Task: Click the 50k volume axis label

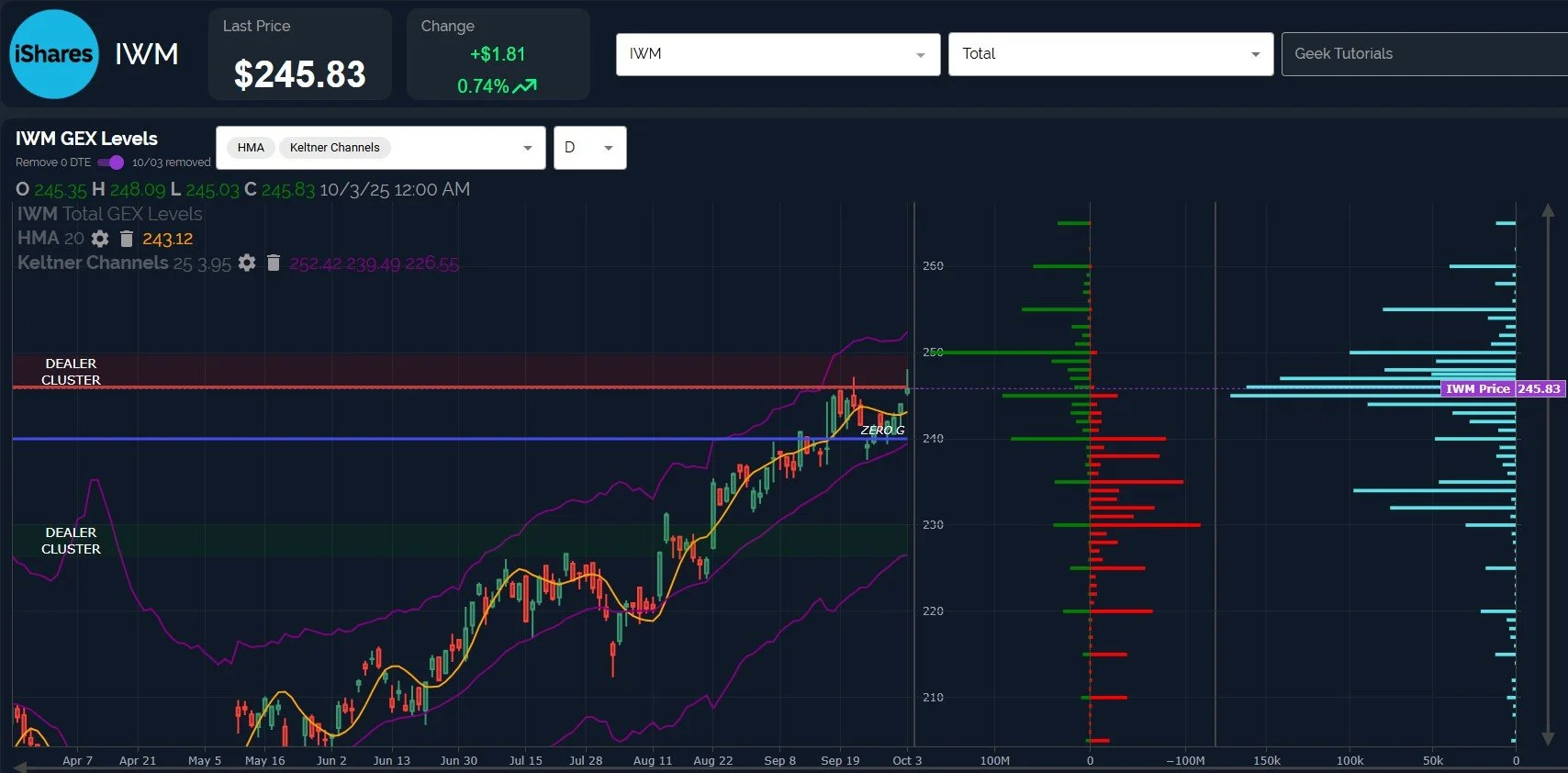Action: 1433,760
